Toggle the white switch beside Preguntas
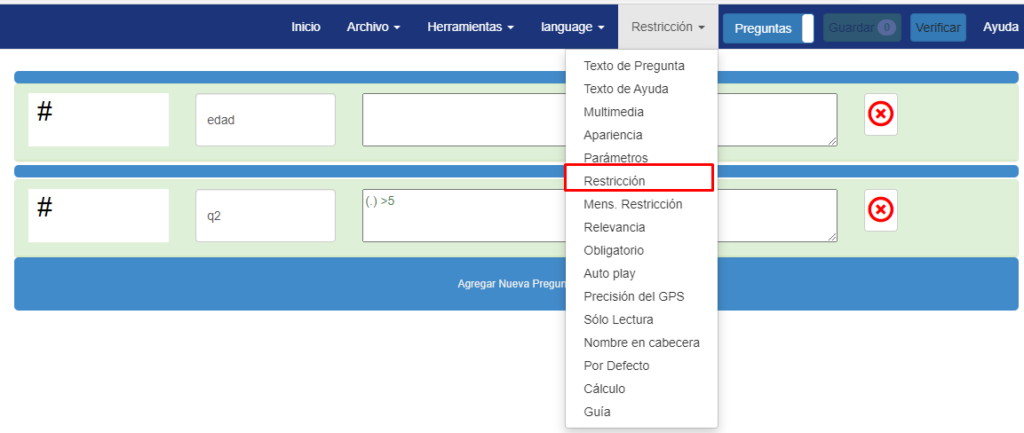The image size is (1024, 433). [808, 28]
